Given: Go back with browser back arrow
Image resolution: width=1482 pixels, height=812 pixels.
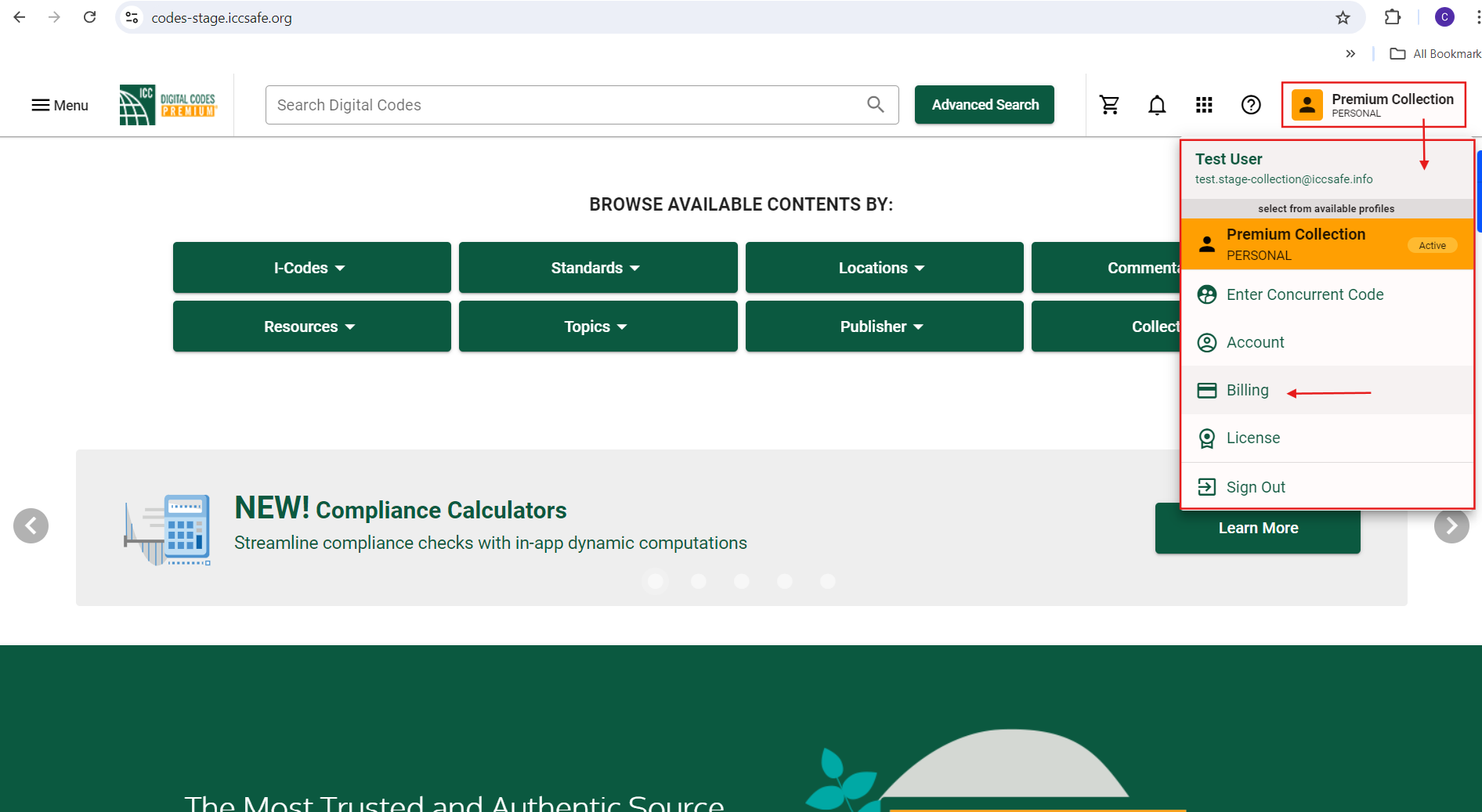Looking at the screenshot, I should [x=20, y=17].
